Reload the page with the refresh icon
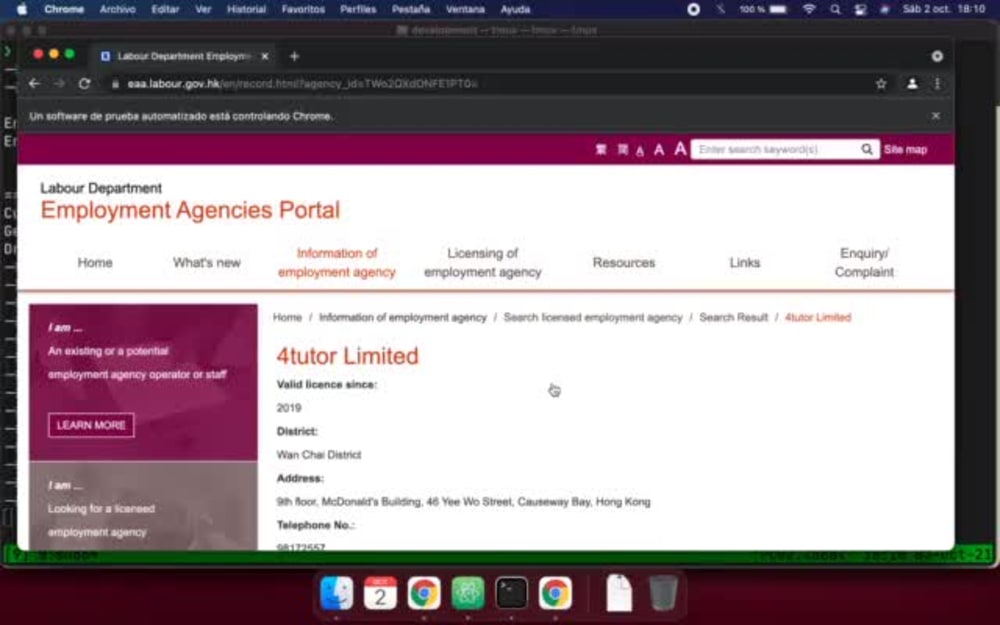Screen dimensions: 1000x625 pos(84,84)
